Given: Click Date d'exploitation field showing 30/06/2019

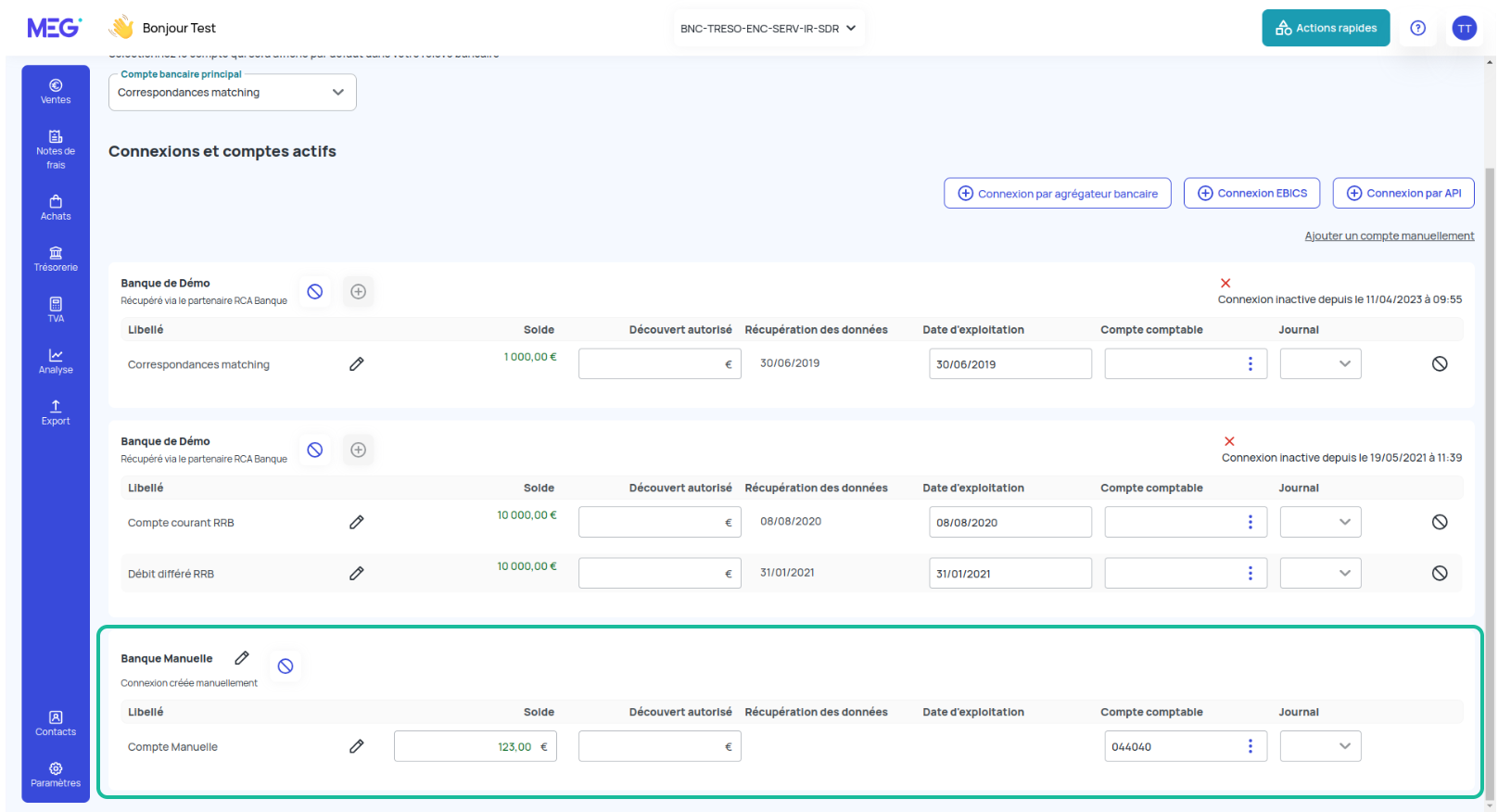Looking at the screenshot, I should (x=1010, y=363).
